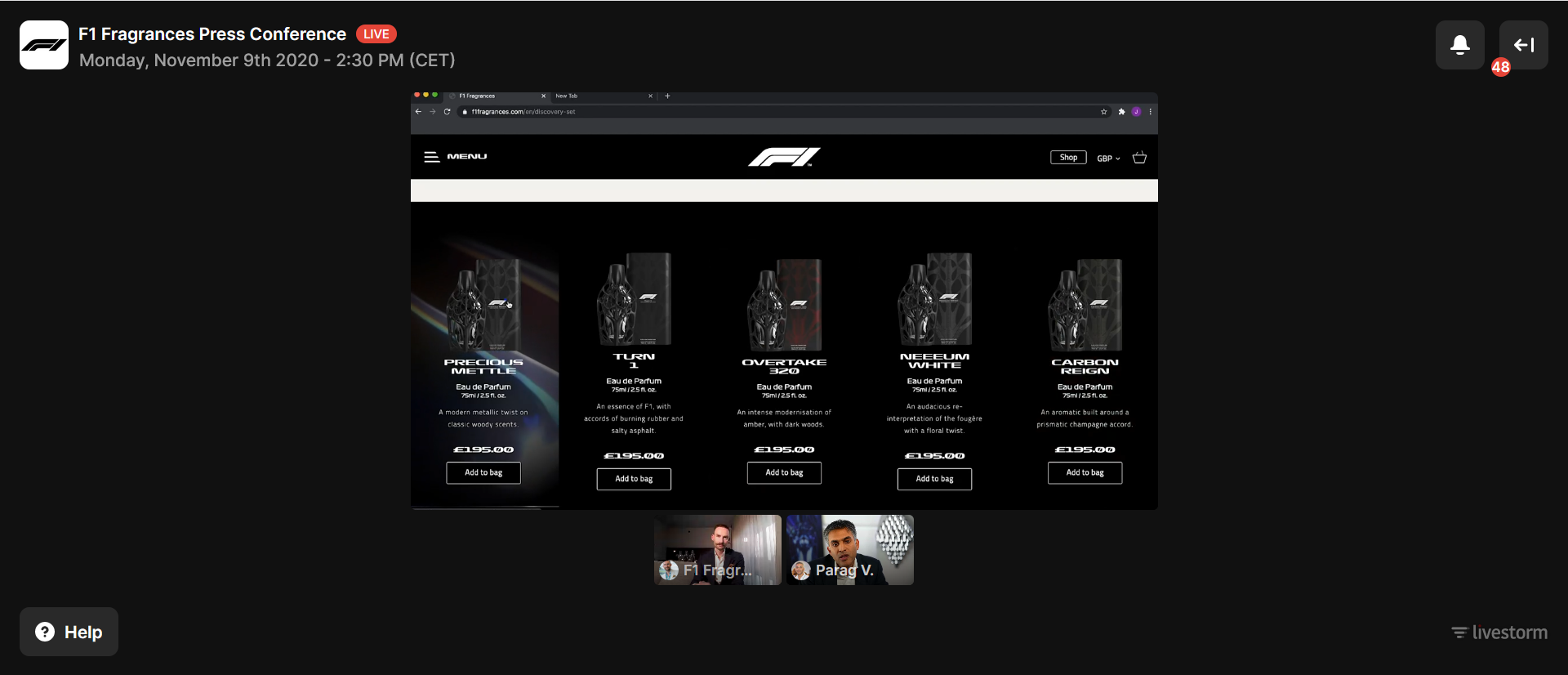Click the leave room arrow icon

[x=1524, y=45]
